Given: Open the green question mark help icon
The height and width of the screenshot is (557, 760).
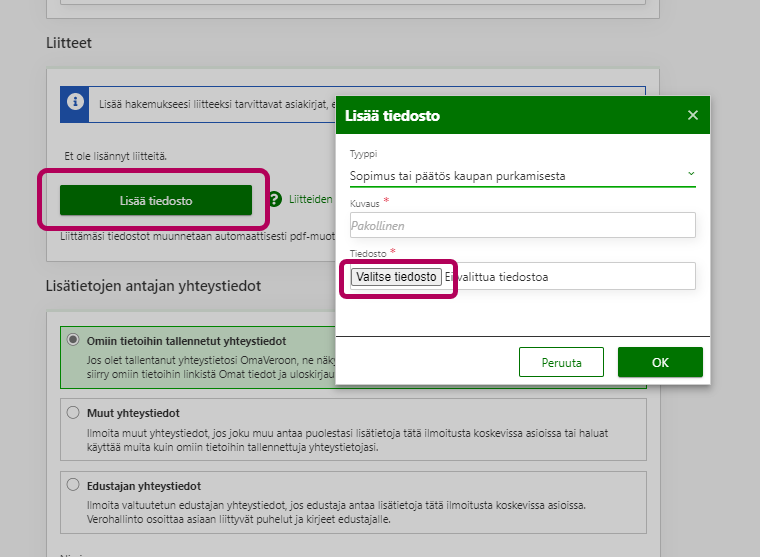Looking at the screenshot, I should click(x=275, y=199).
